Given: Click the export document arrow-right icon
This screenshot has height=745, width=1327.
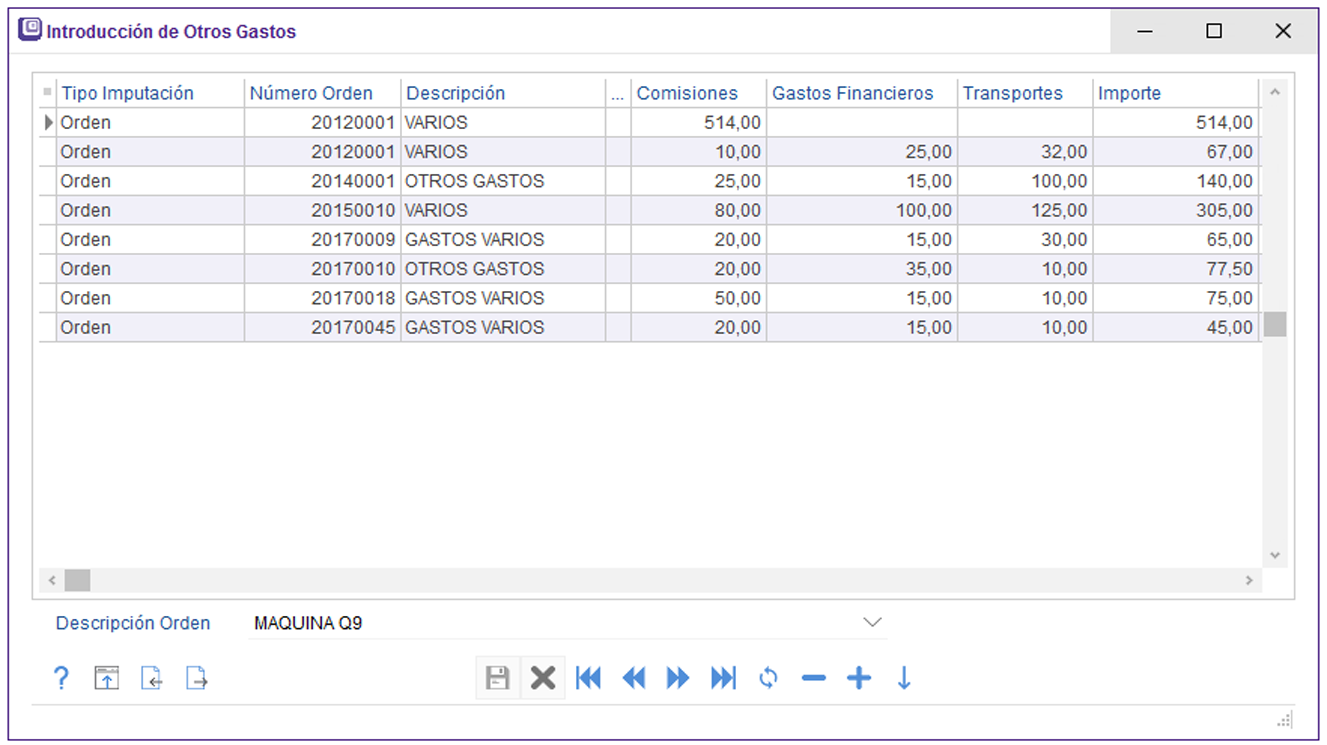Looking at the screenshot, I should [x=197, y=678].
